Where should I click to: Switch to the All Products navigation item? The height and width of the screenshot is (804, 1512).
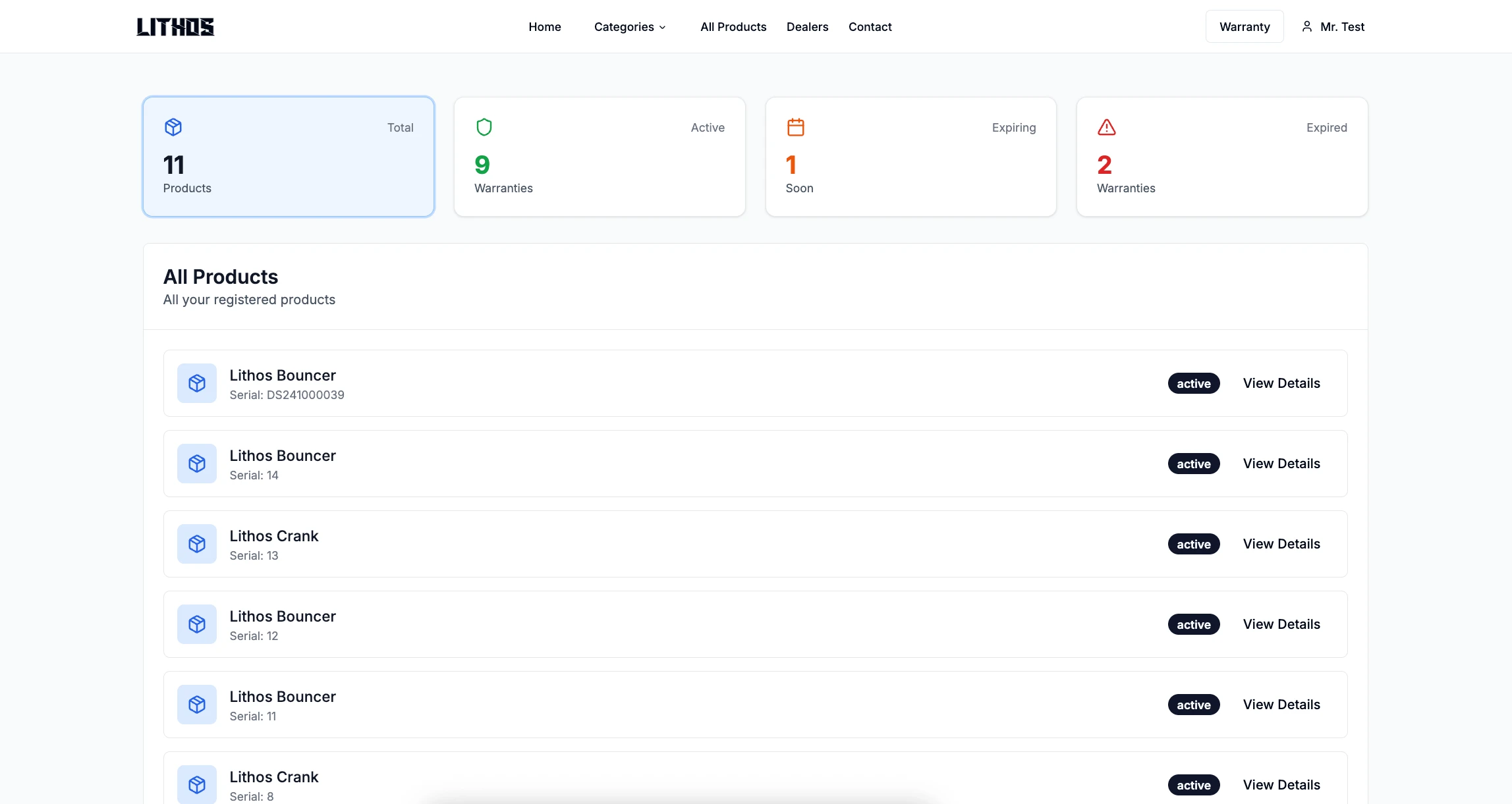[x=733, y=26]
